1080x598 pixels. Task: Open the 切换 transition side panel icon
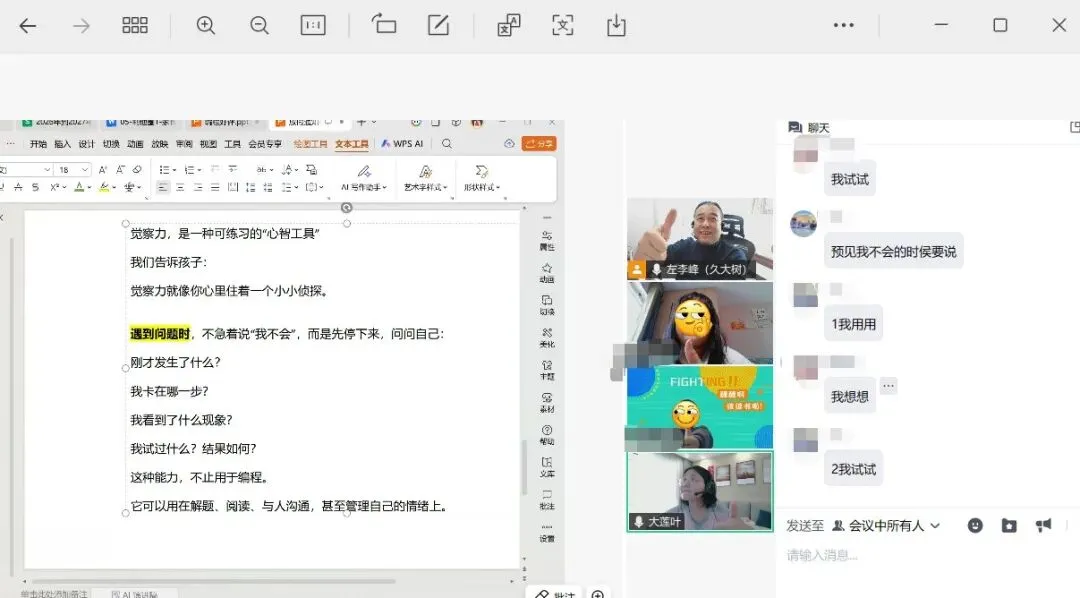click(547, 305)
